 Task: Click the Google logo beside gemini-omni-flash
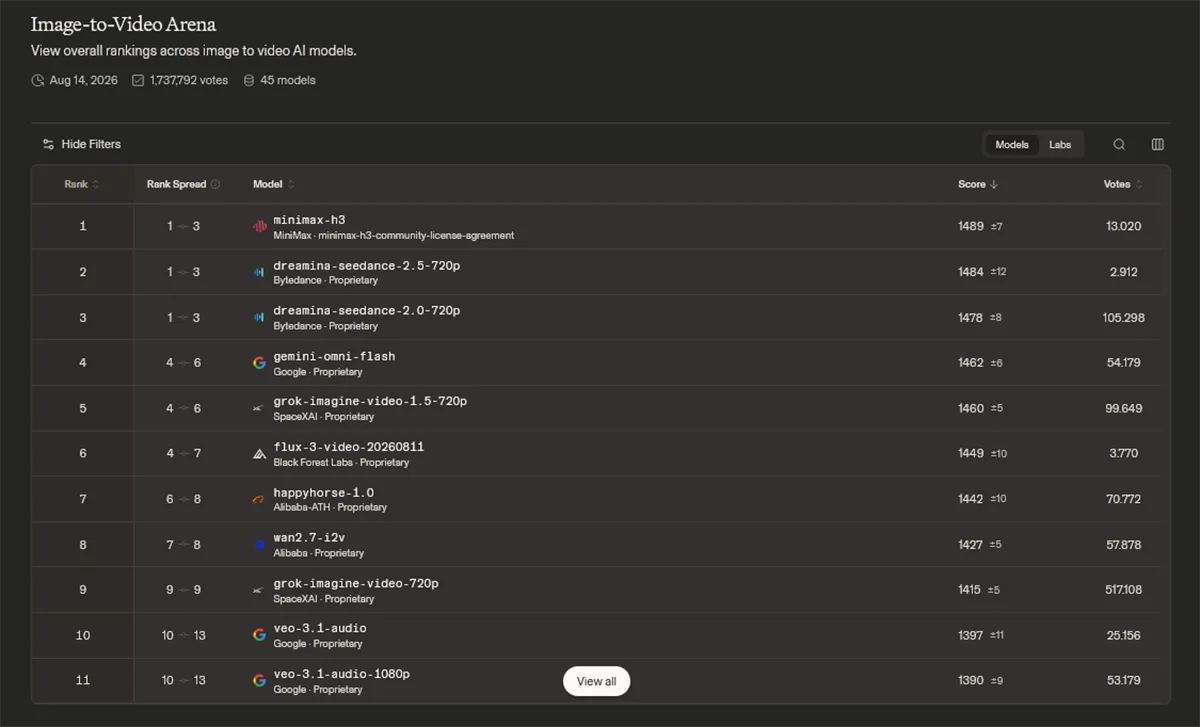click(259, 363)
